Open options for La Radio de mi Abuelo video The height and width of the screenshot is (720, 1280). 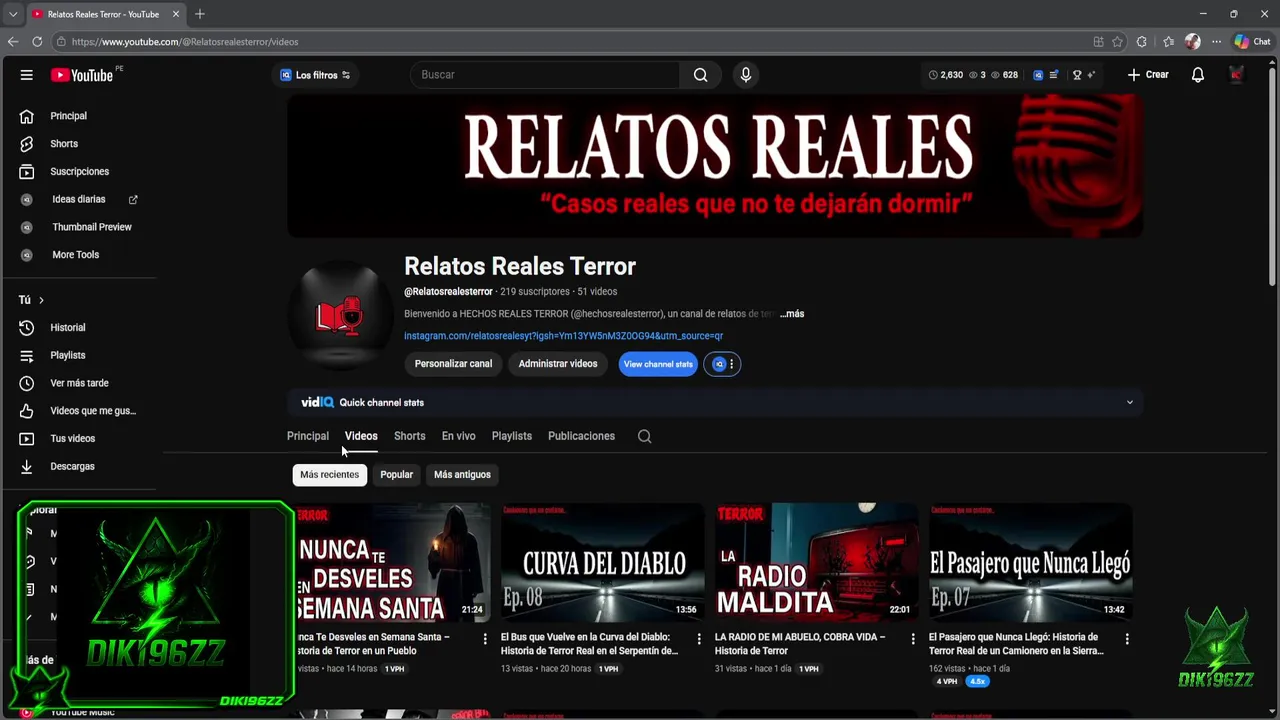click(x=913, y=638)
